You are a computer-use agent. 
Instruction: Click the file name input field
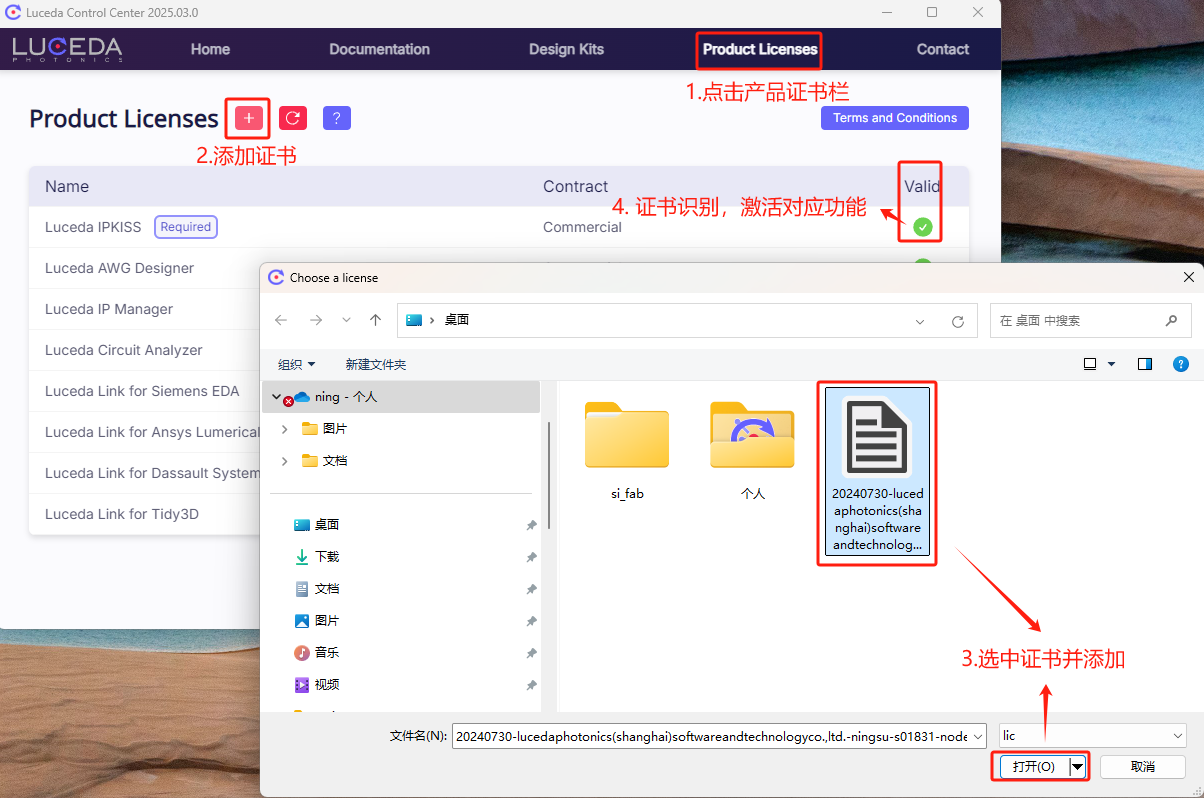tap(711, 736)
